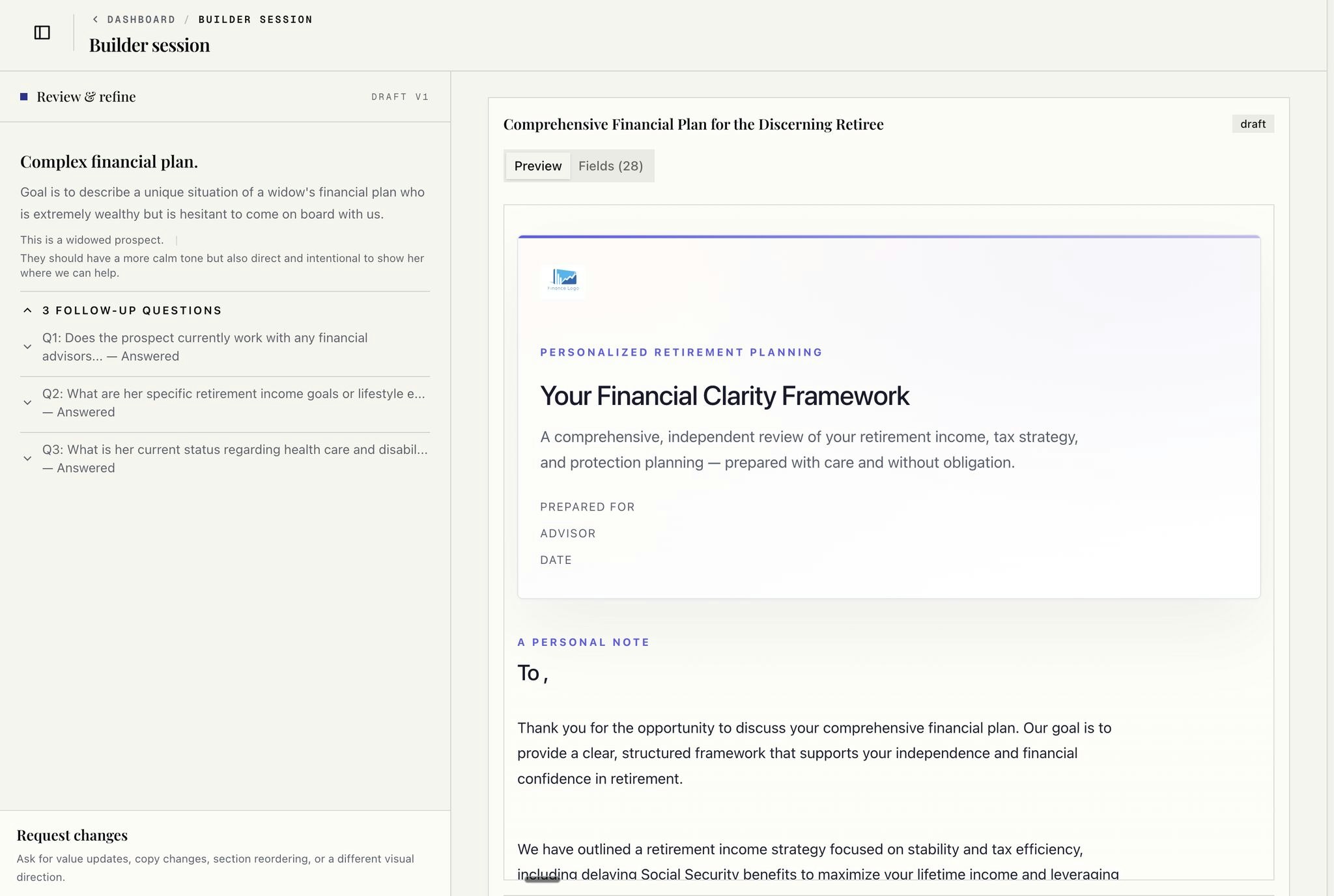Click the back chevron beside Dashboard
1334x896 pixels.
pos(95,20)
